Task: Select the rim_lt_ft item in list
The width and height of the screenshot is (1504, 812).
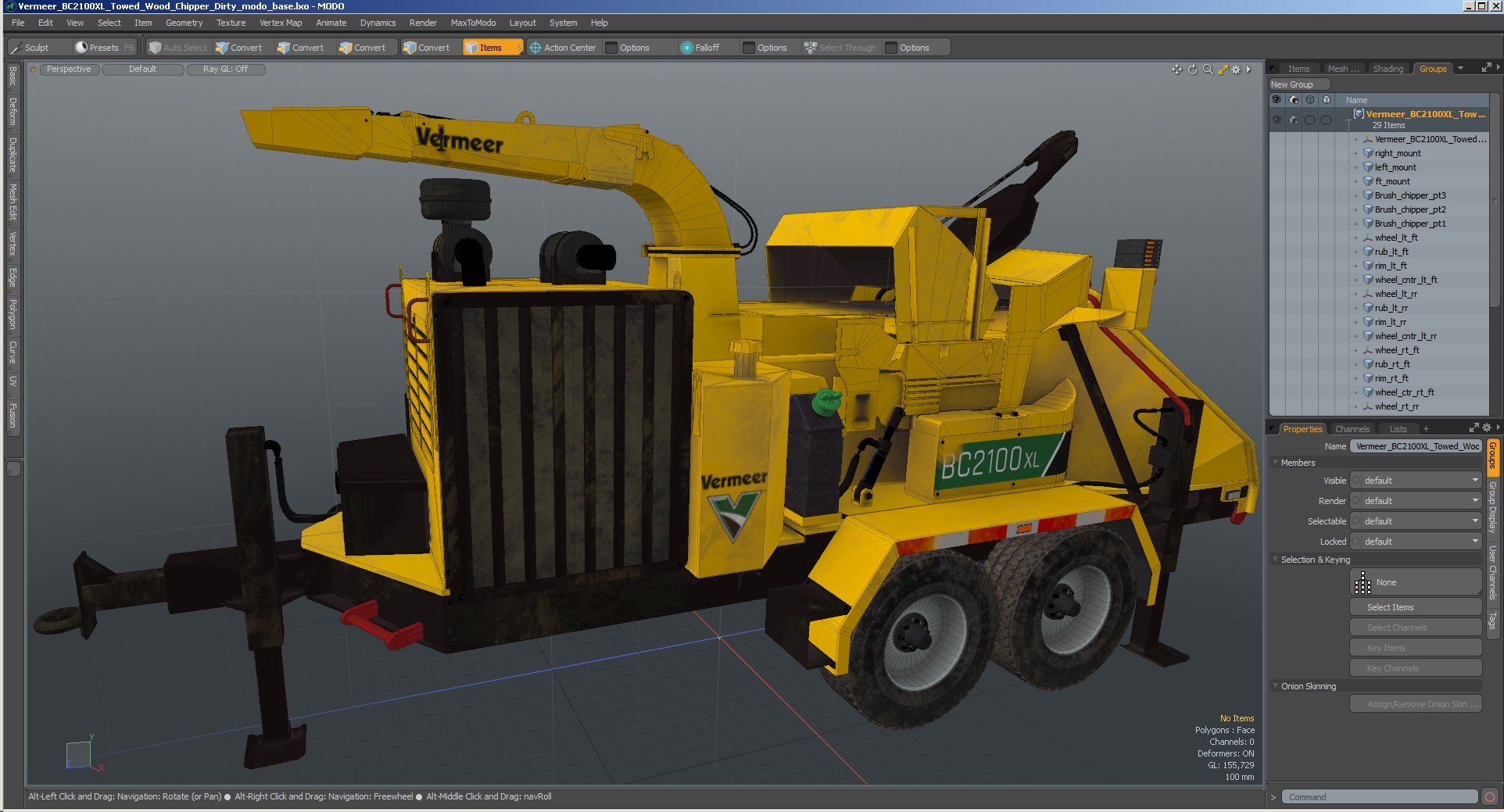Action: [1391, 266]
